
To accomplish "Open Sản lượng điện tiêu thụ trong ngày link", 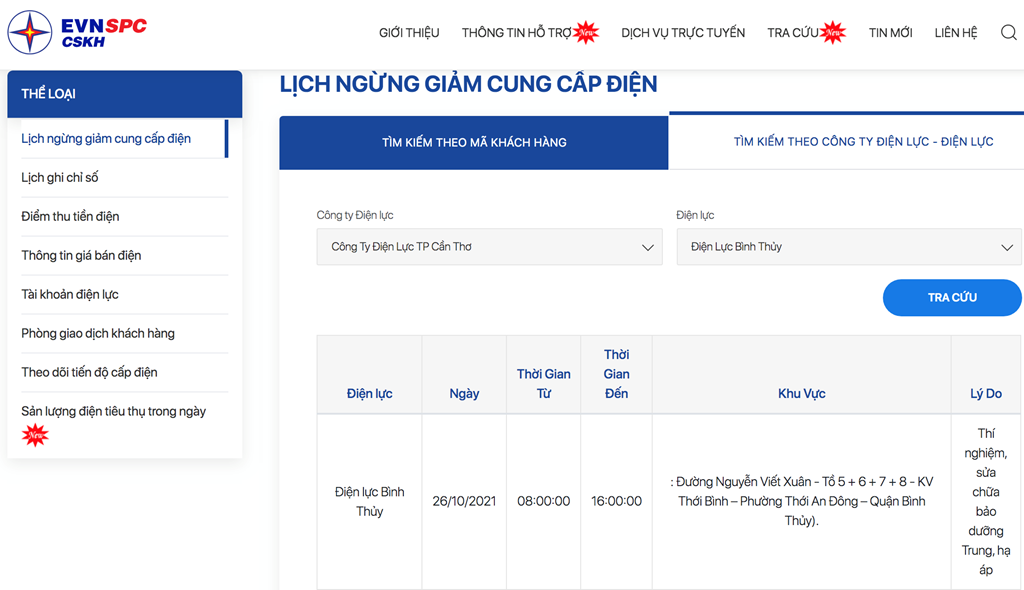I will (114, 411).
